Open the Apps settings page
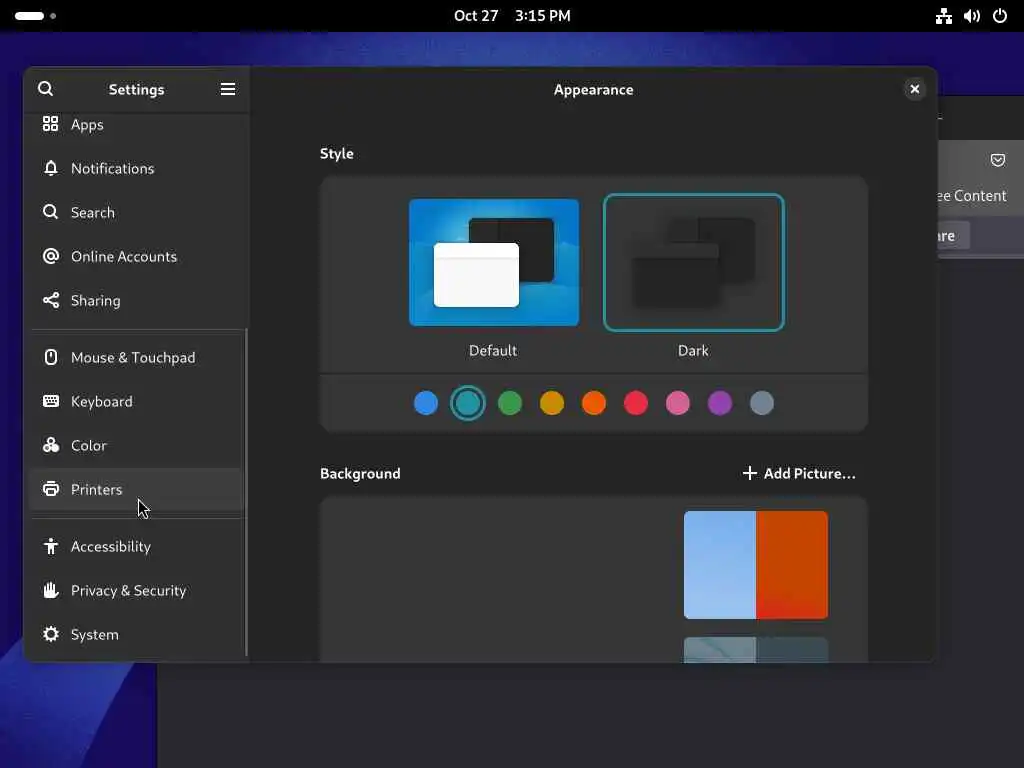Viewport: 1024px width, 768px height. (x=136, y=124)
